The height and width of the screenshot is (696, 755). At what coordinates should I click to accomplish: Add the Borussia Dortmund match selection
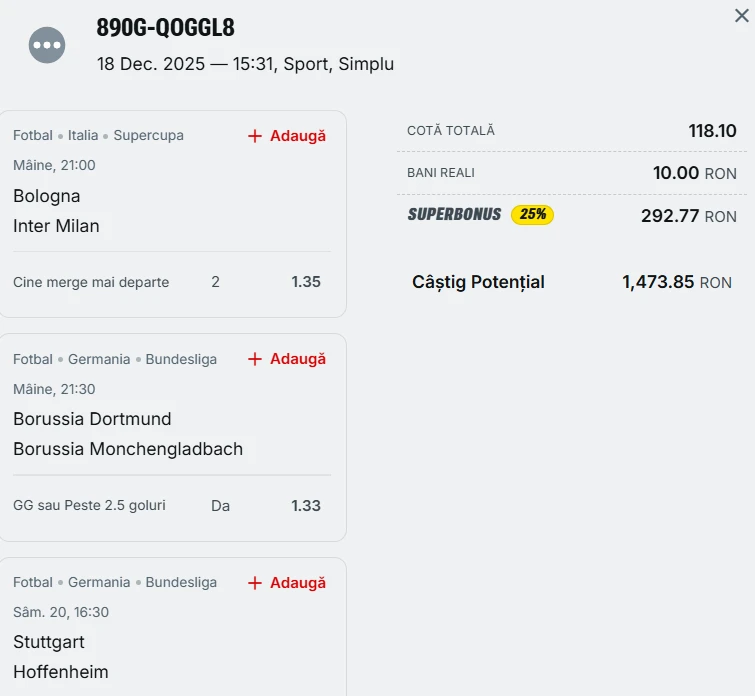point(287,359)
